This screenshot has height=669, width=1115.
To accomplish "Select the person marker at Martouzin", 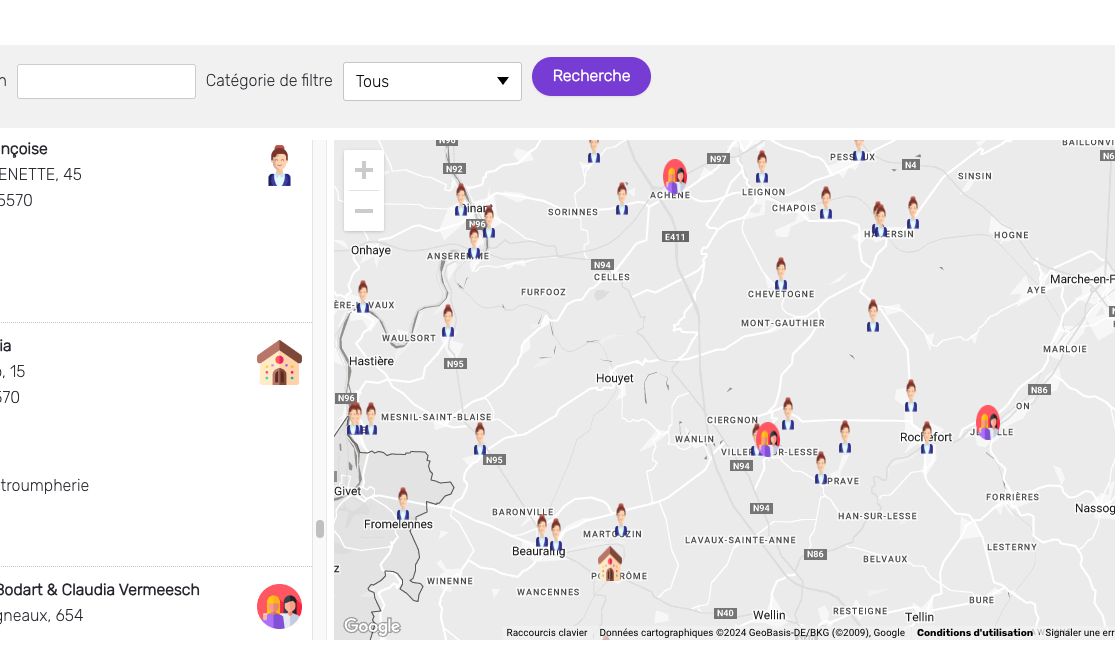I will (x=621, y=519).
